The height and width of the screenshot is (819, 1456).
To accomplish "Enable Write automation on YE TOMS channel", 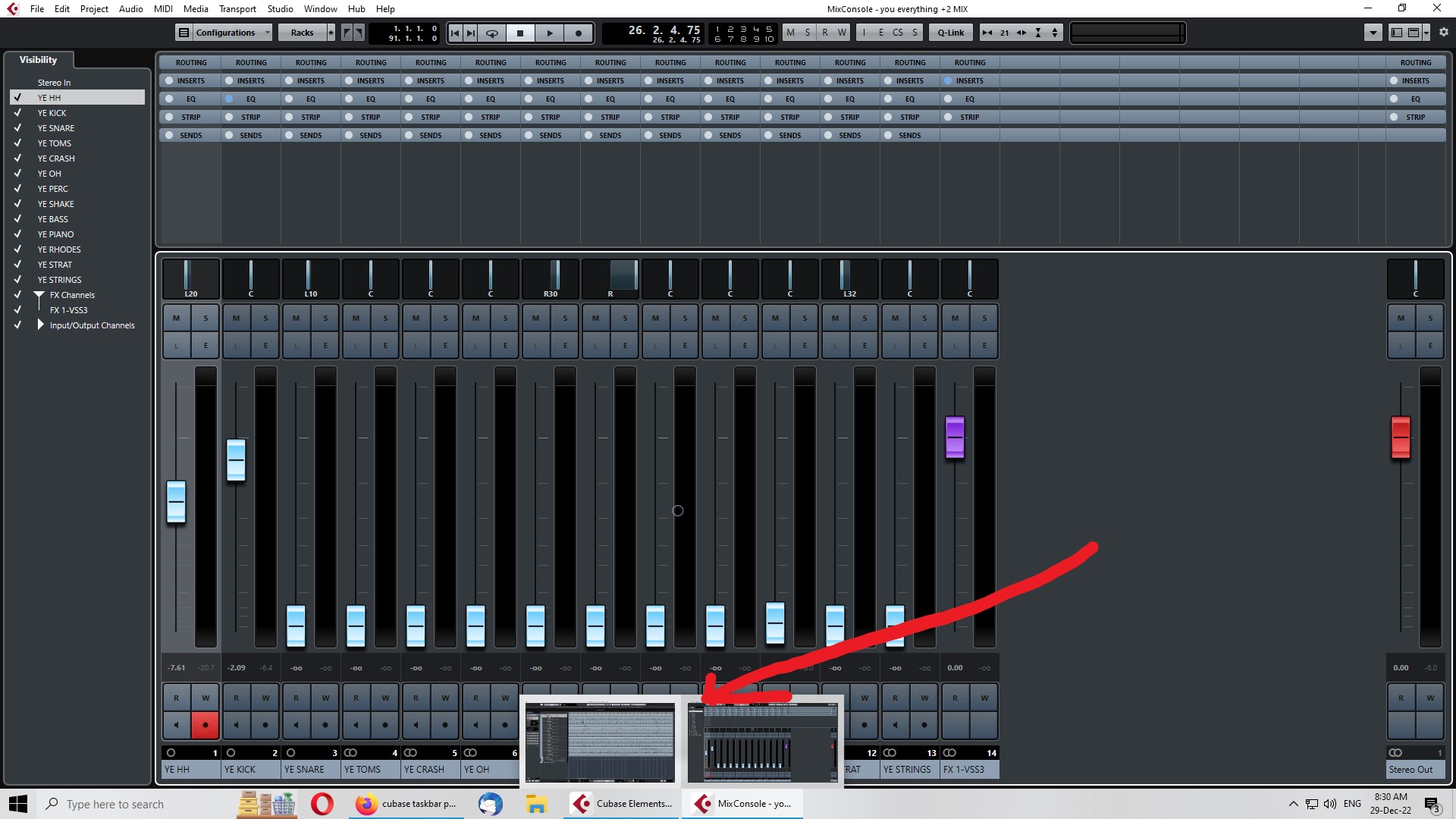I will [x=385, y=698].
